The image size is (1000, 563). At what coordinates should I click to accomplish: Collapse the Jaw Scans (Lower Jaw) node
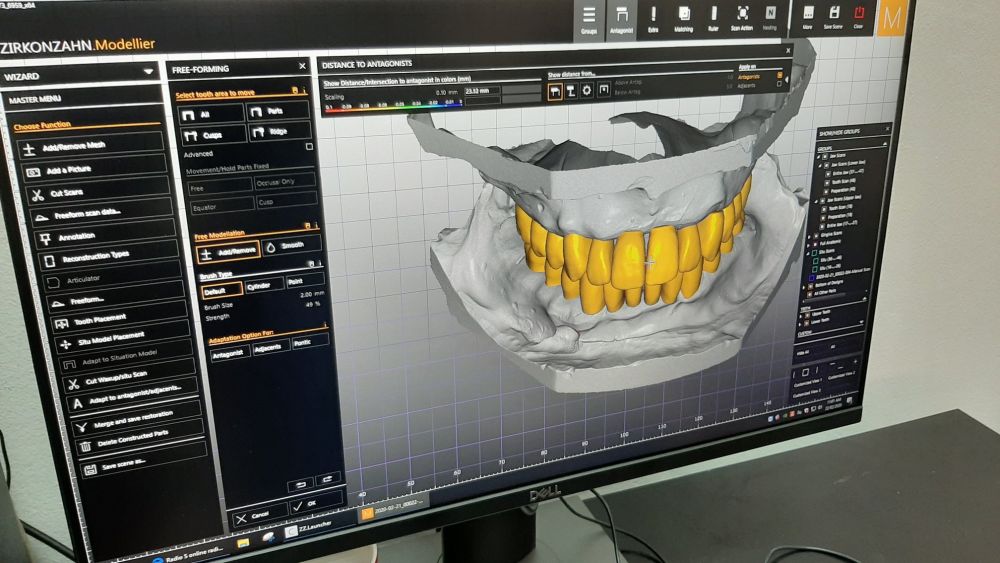[821, 165]
